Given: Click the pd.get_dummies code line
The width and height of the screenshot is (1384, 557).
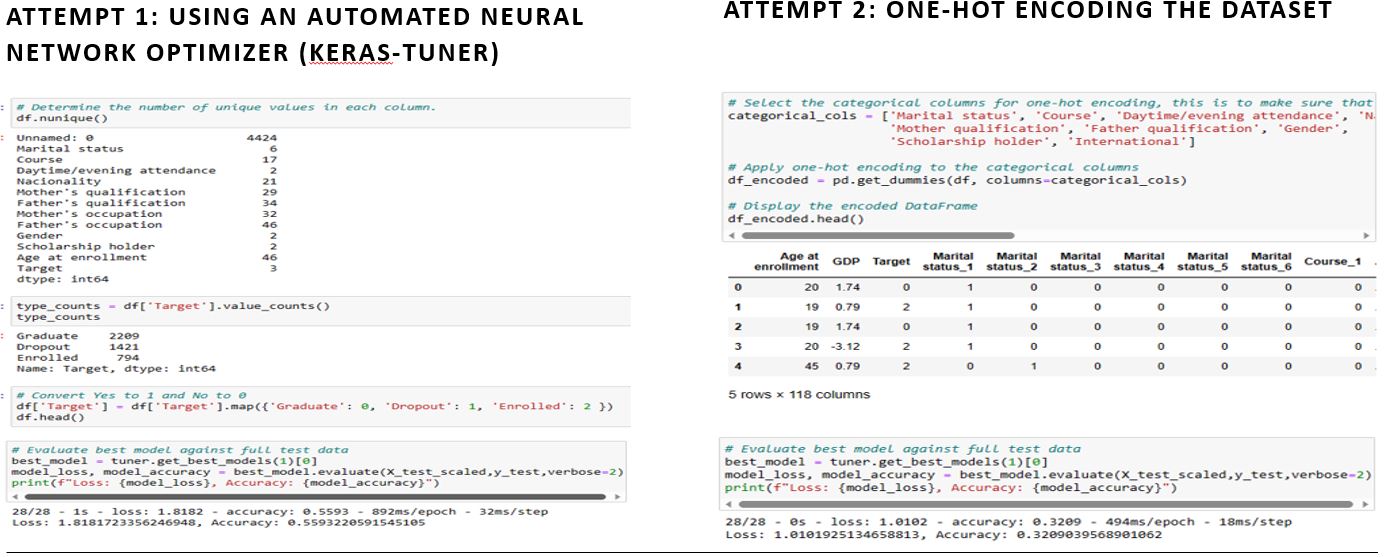Looking at the screenshot, I should tap(957, 180).
